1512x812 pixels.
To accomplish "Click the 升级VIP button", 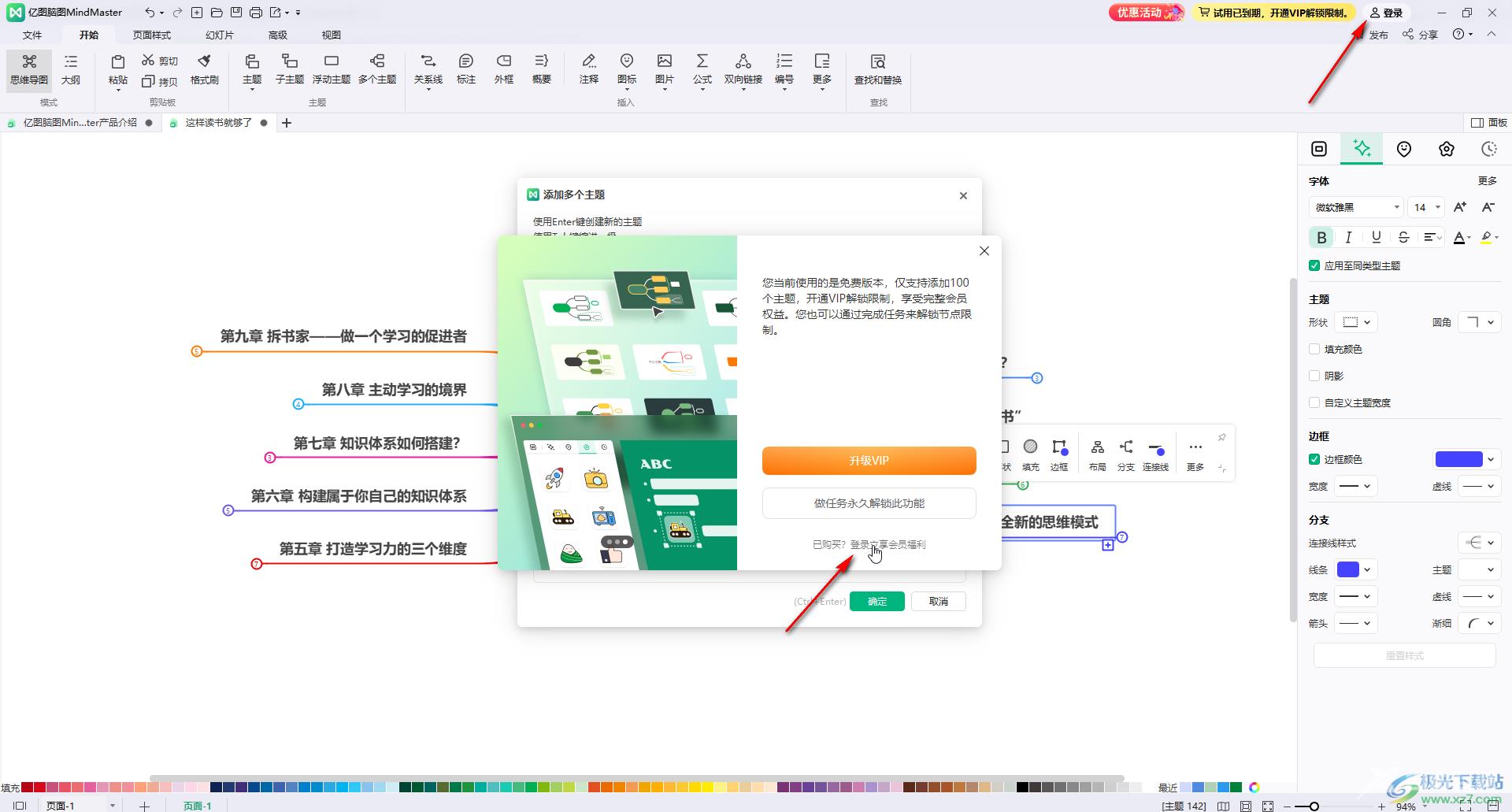I will [869, 461].
